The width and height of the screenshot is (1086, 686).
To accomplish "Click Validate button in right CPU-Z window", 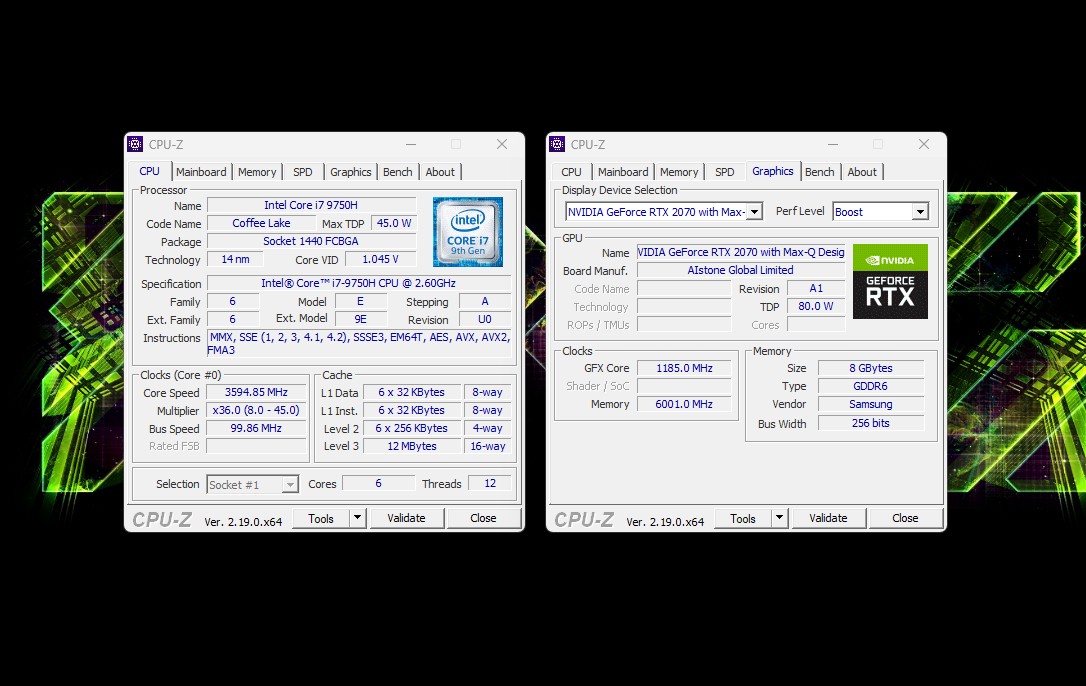I will click(x=828, y=518).
